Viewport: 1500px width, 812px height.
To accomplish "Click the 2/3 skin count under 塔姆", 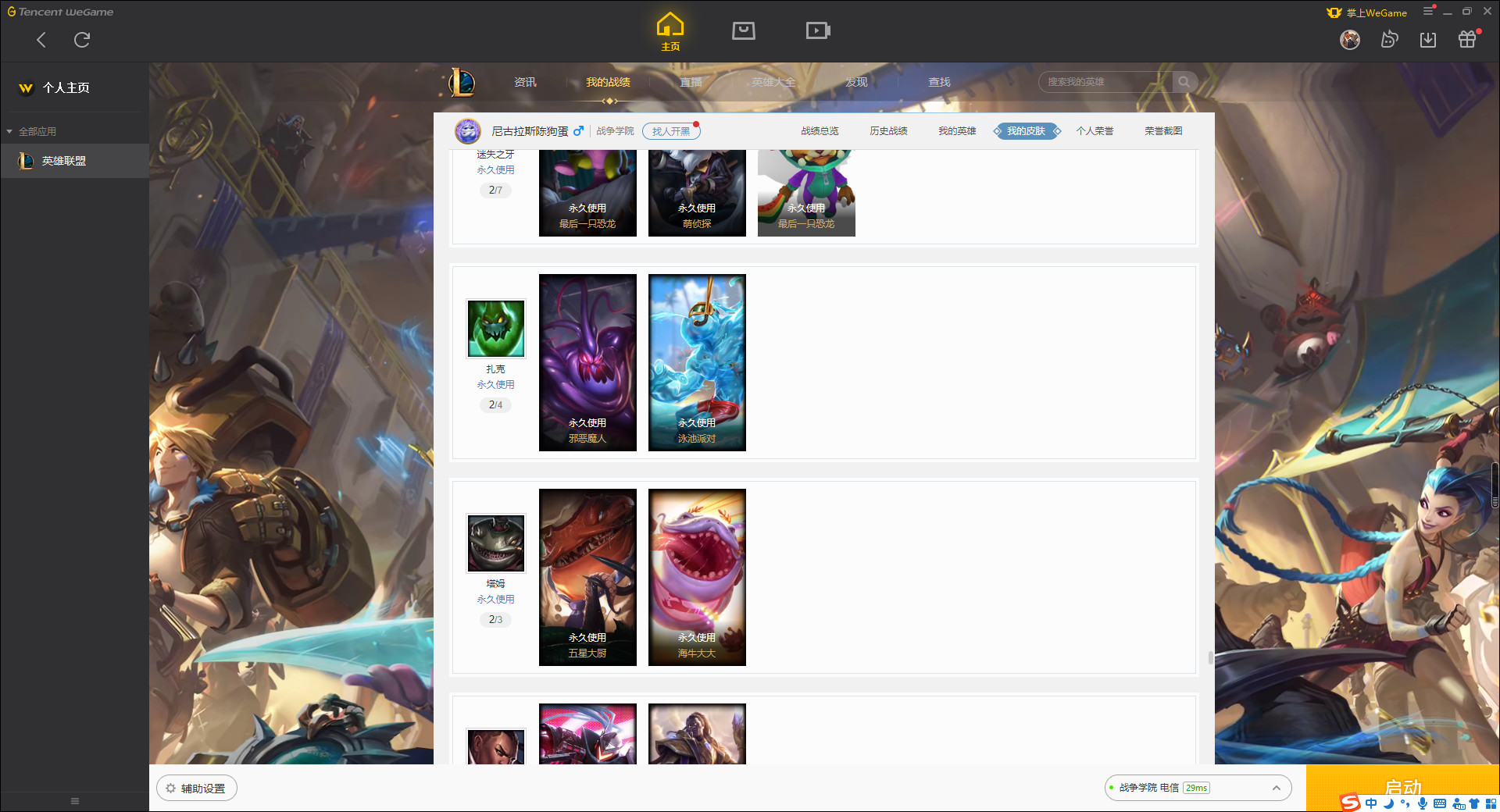I will pos(495,619).
